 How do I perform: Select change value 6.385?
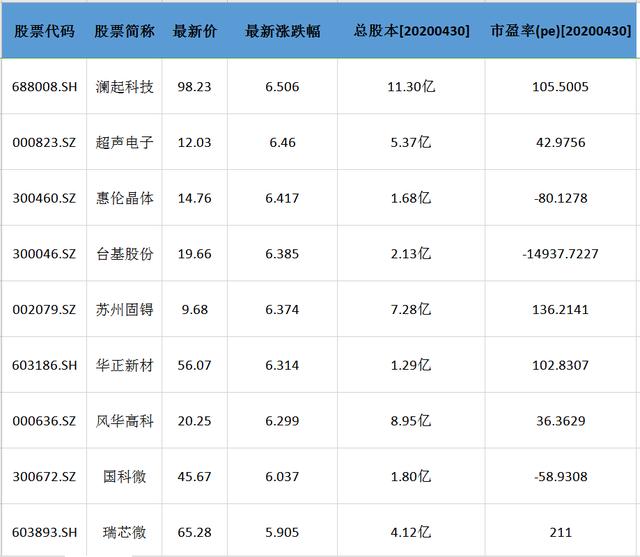click(x=282, y=254)
